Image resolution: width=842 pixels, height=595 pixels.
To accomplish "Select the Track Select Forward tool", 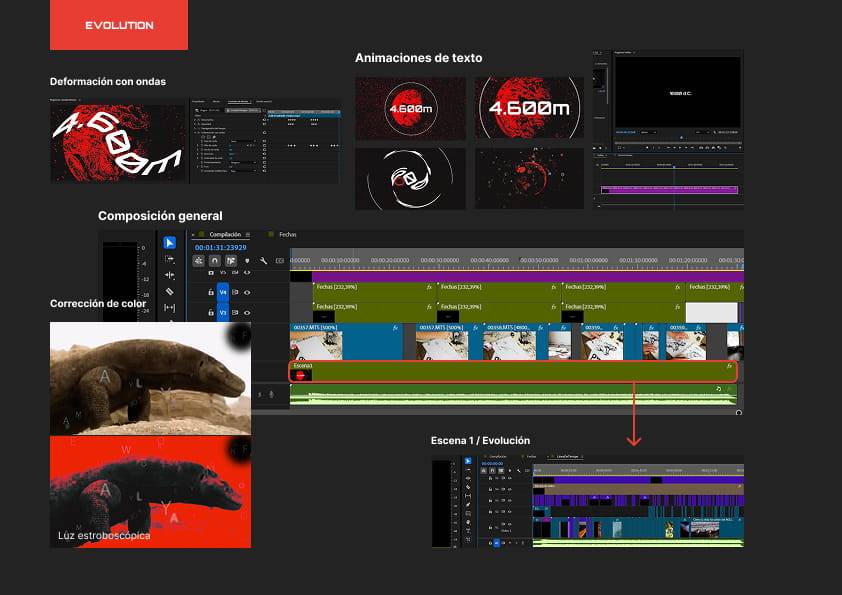I will (x=169, y=258).
